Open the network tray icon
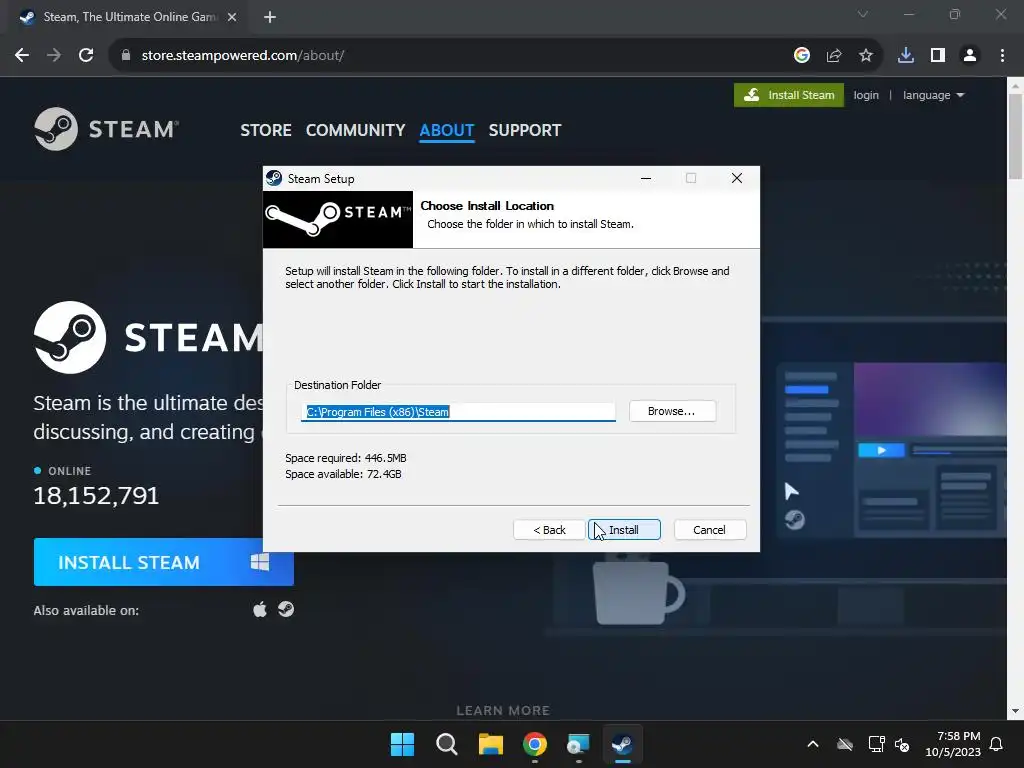The width and height of the screenshot is (1024, 768). point(876,744)
